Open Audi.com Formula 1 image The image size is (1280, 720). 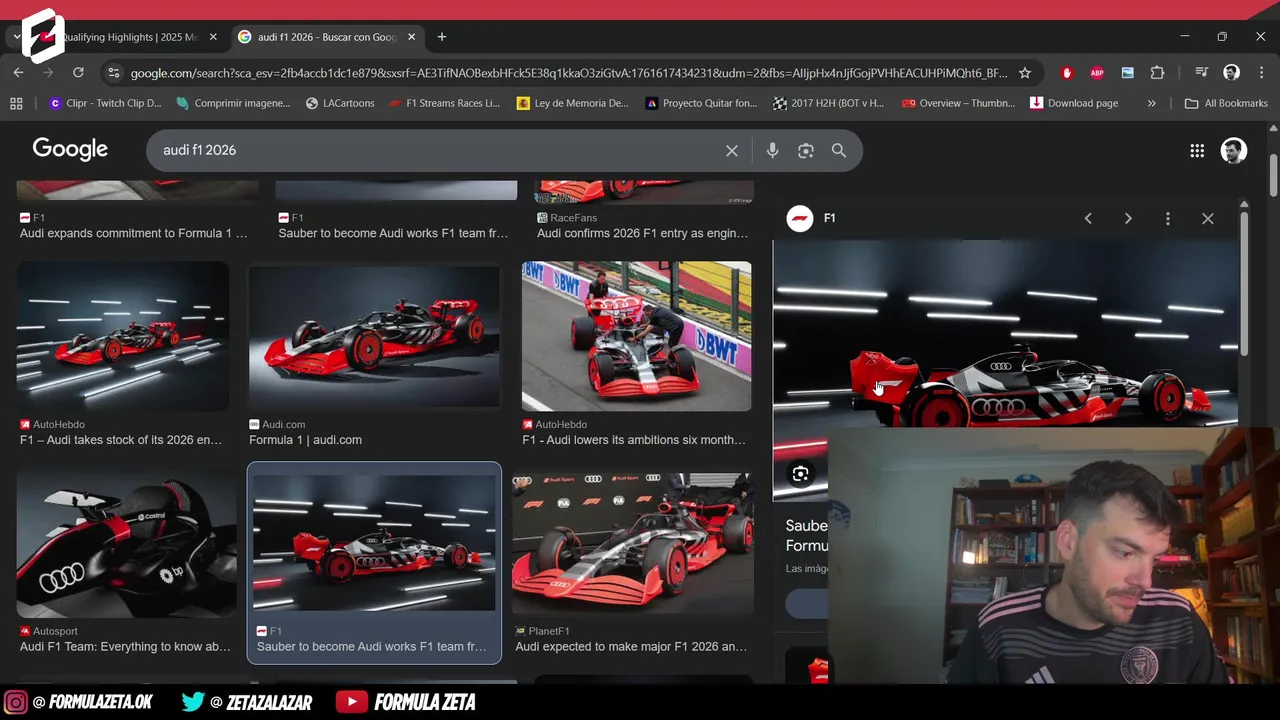click(x=375, y=336)
